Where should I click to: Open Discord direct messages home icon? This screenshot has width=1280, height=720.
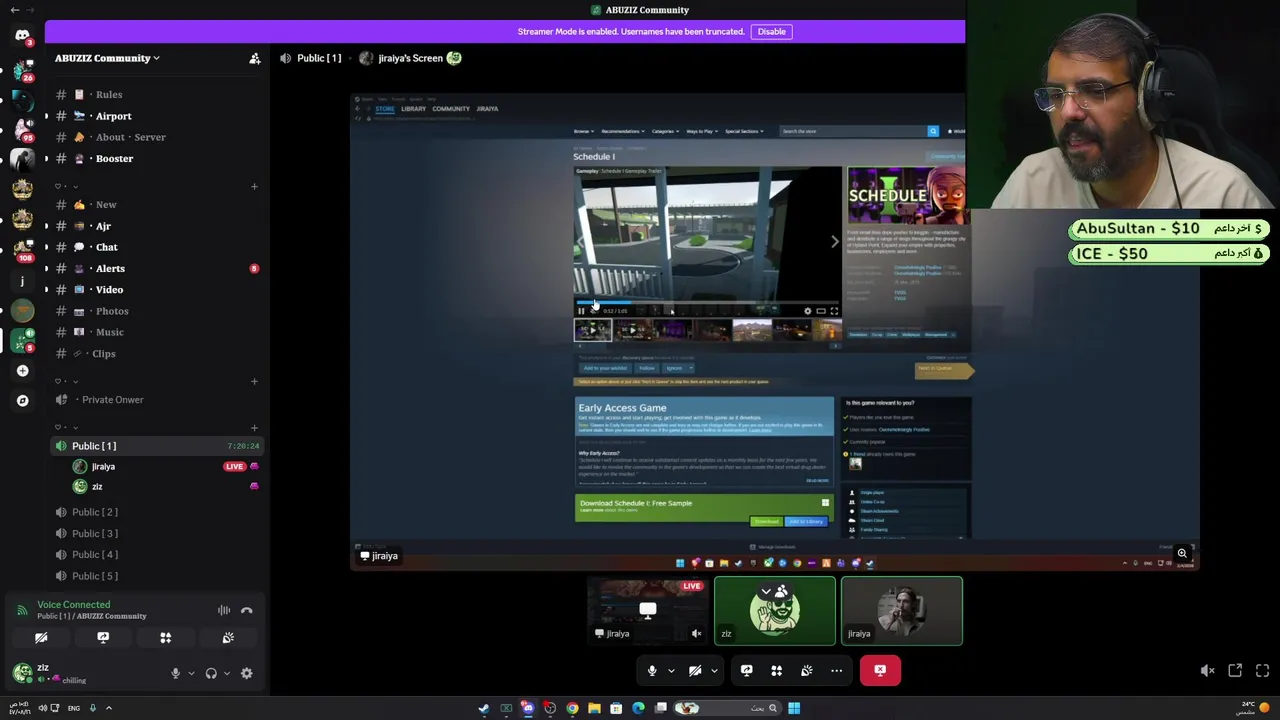22,35
